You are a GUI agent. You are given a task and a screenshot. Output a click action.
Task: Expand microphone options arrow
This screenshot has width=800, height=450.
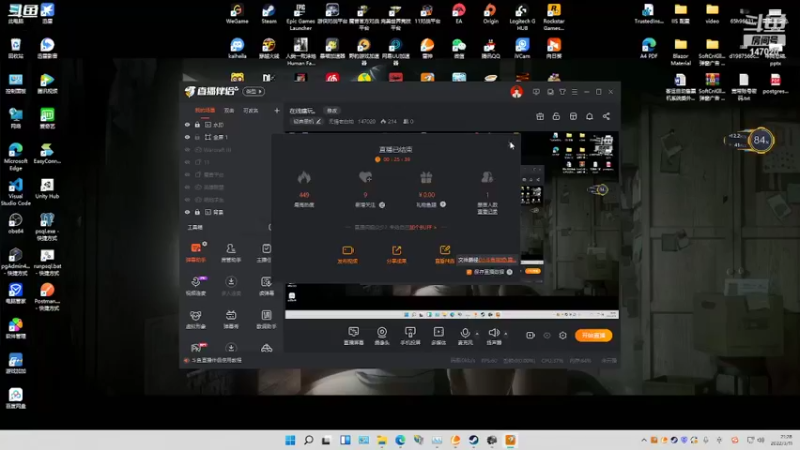[477, 334]
